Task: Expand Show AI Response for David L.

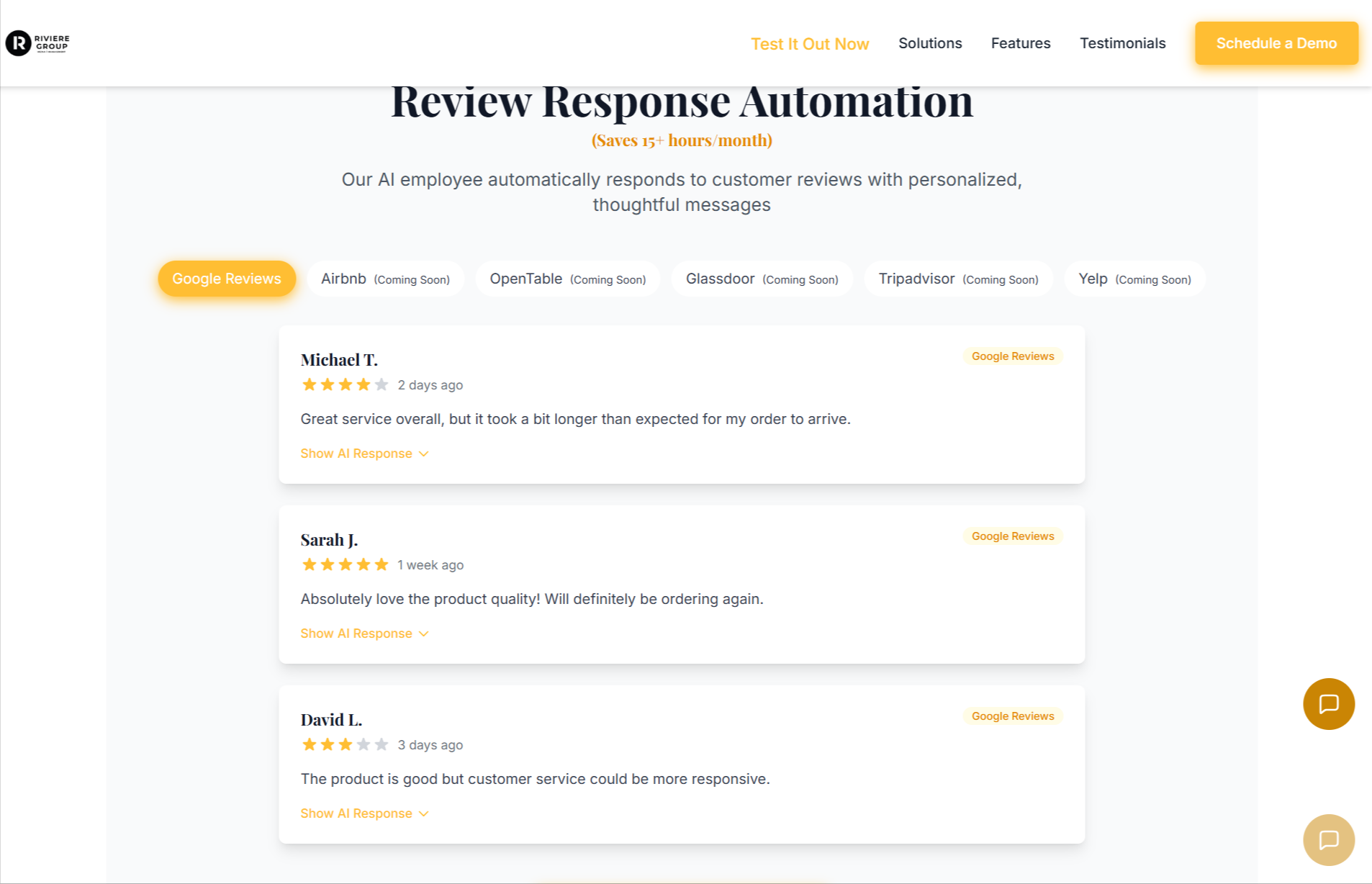Action: (364, 813)
